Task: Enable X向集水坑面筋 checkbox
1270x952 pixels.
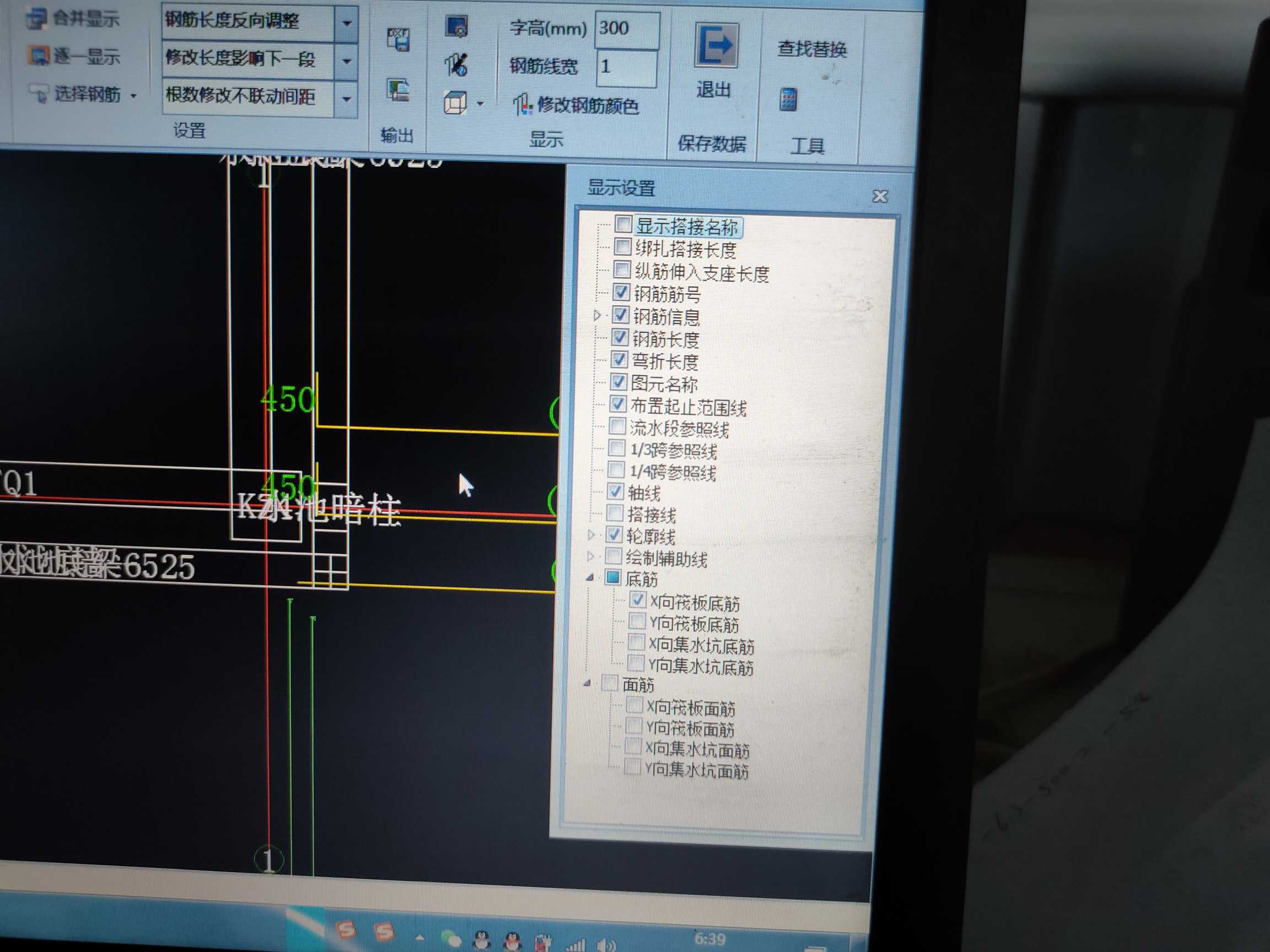Action: [633, 746]
